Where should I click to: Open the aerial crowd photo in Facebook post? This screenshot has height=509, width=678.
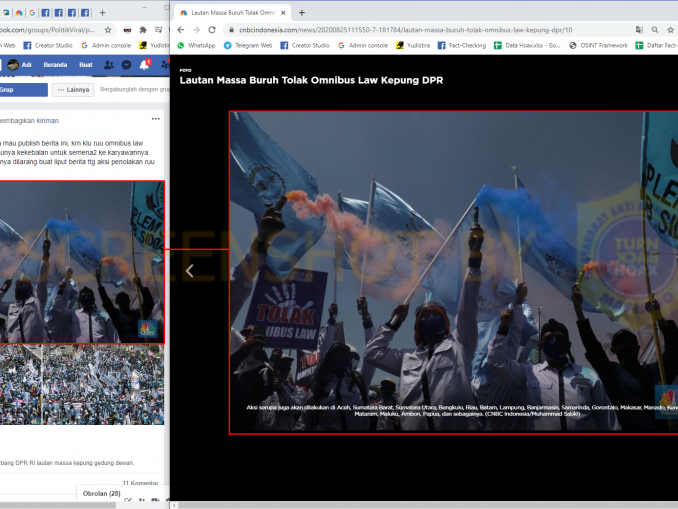[82, 384]
